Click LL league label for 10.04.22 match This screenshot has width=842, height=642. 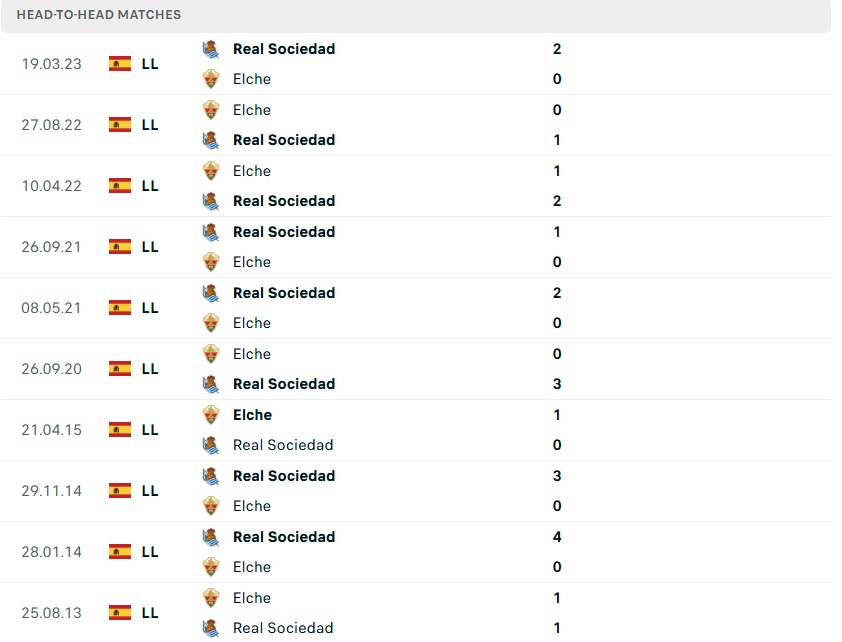click(150, 186)
